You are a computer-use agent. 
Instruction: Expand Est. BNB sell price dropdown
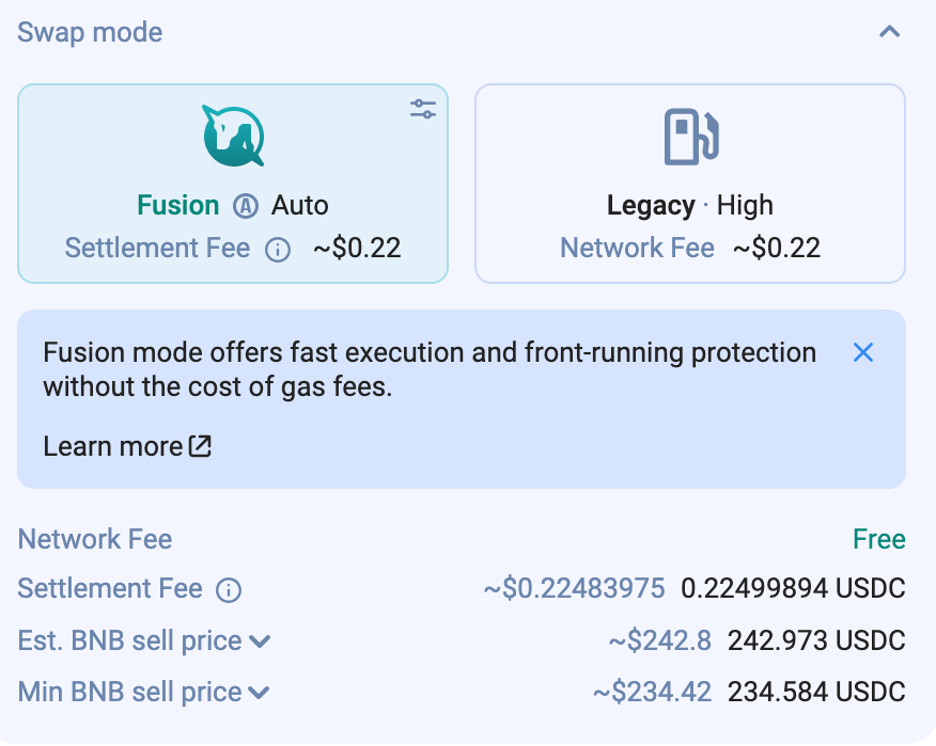coord(259,641)
